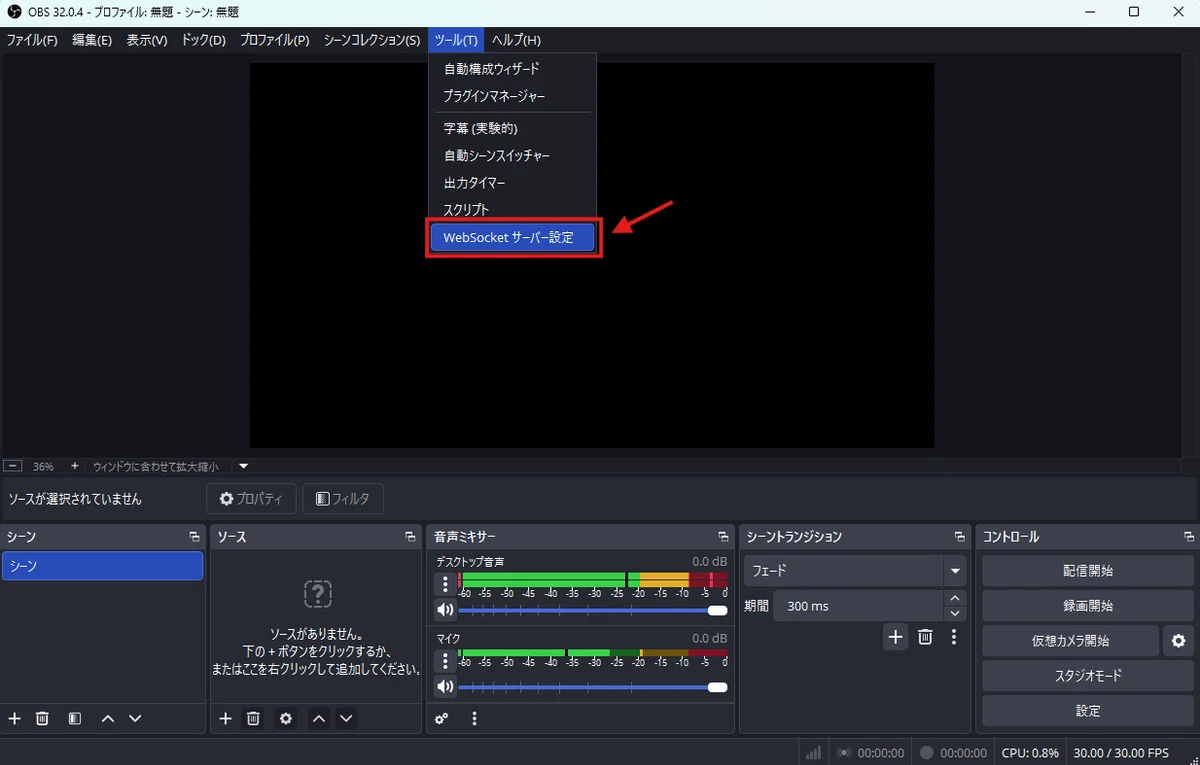This screenshot has width=1200, height=765.
Task: Open プロファイル(P) menu
Action: pos(275,40)
